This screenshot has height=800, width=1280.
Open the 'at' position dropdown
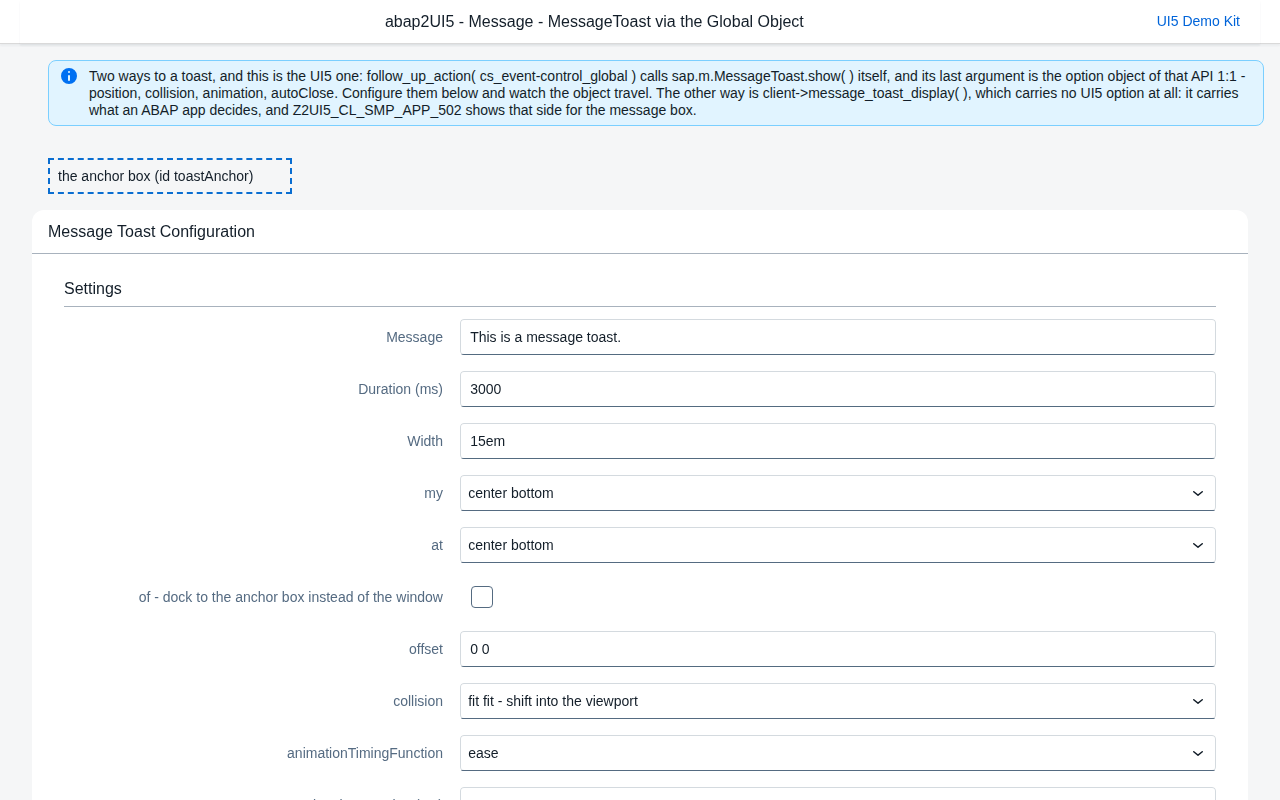[838, 545]
